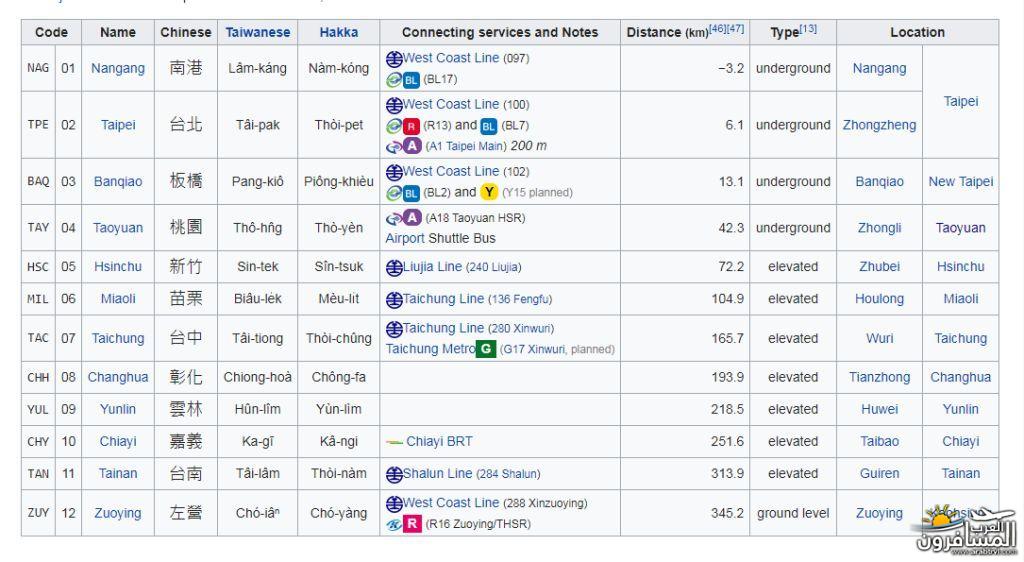
Task: Open the Airport Shuttle Bus link
Action: coord(404,239)
